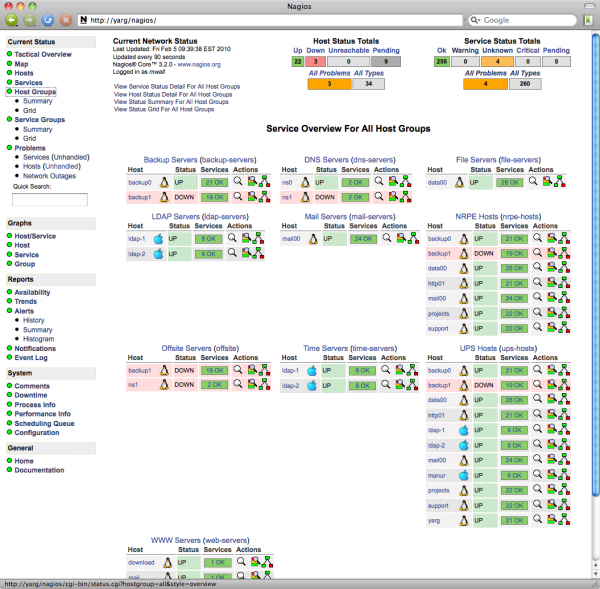Viewport: 600px width, 589px height.
Task: Open Scheduling Queue in the System section
Action: point(44,423)
